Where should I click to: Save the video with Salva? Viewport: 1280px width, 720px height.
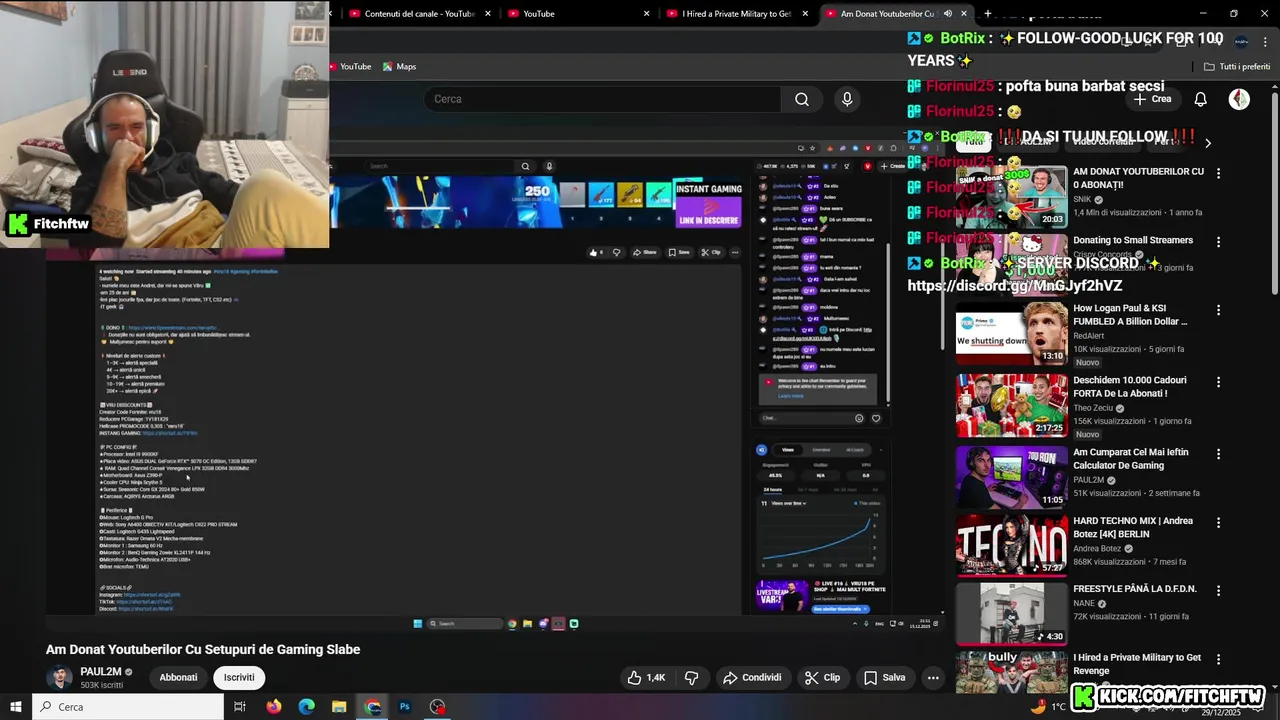click(x=884, y=677)
